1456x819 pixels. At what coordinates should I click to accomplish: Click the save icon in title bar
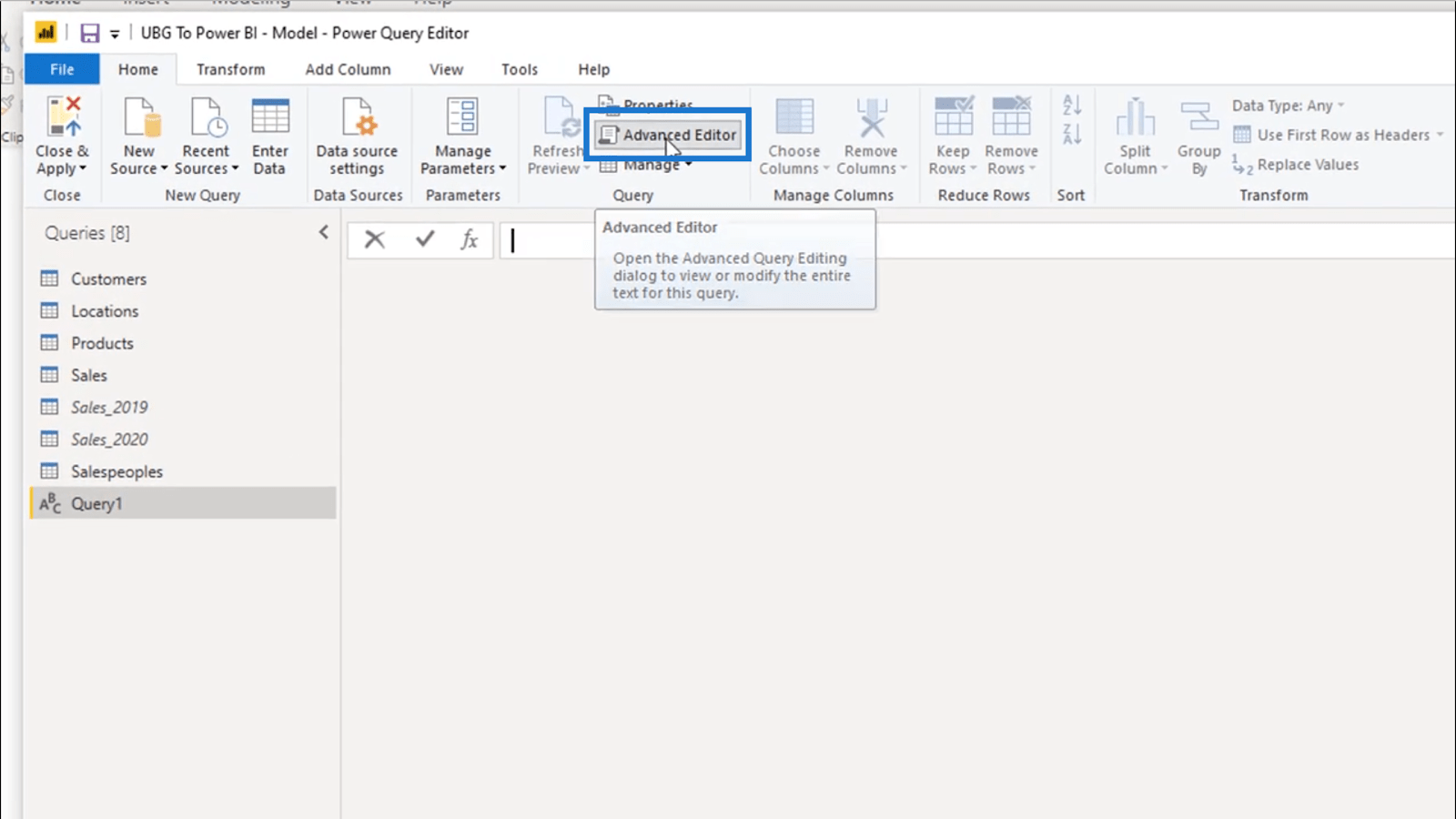pyautogui.click(x=89, y=34)
